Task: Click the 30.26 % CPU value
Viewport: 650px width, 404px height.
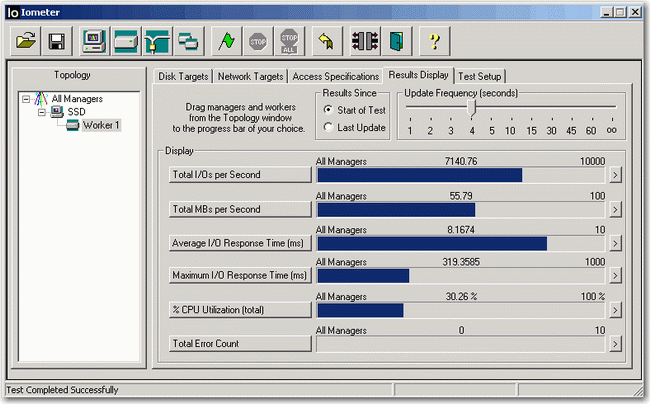Action: coord(461,296)
